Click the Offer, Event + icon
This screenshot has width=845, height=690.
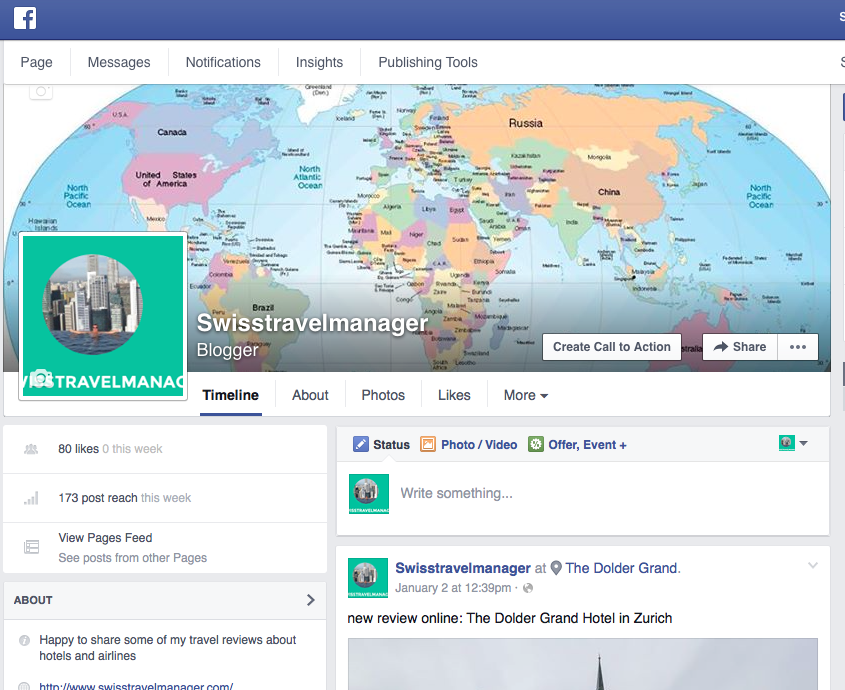[x=536, y=445]
